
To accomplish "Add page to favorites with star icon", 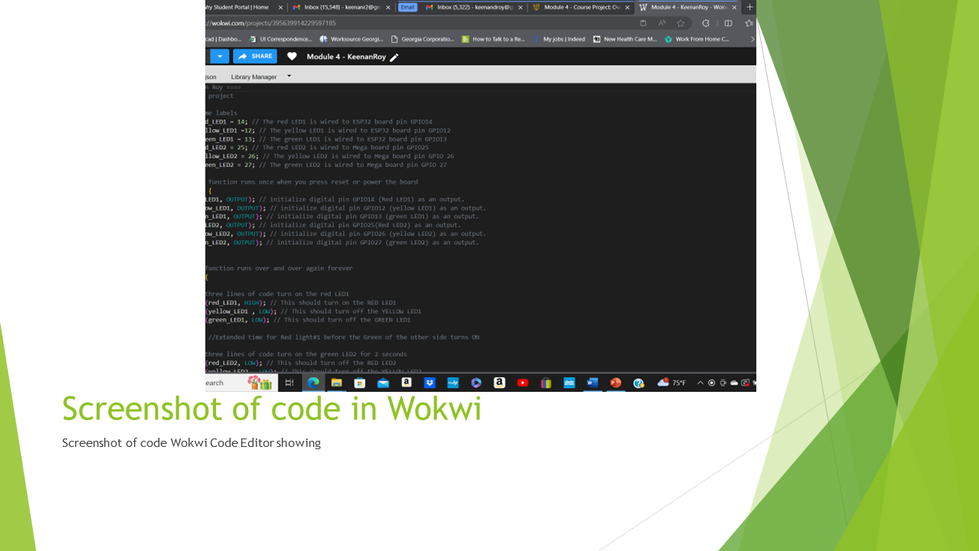I will (681, 23).
